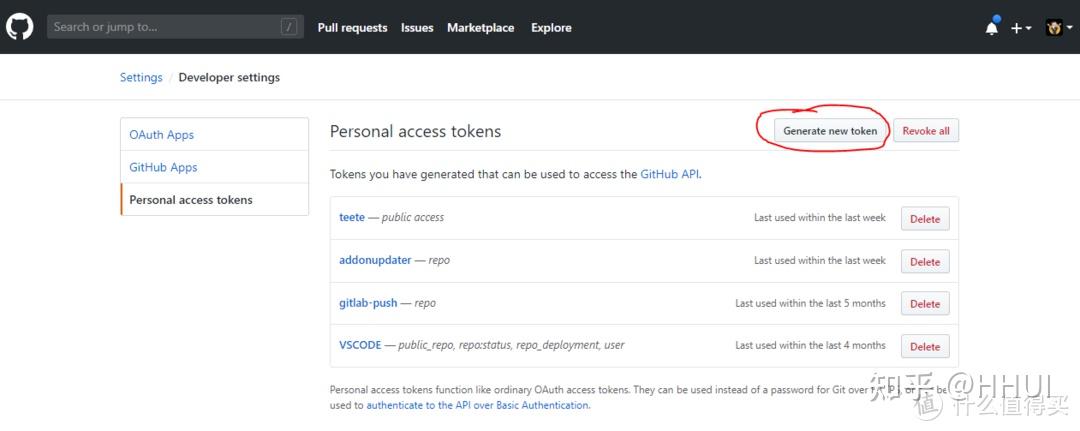Open Issues in the top navigation
This screenshot has height=431, width=1080.
tap(417, 28)
